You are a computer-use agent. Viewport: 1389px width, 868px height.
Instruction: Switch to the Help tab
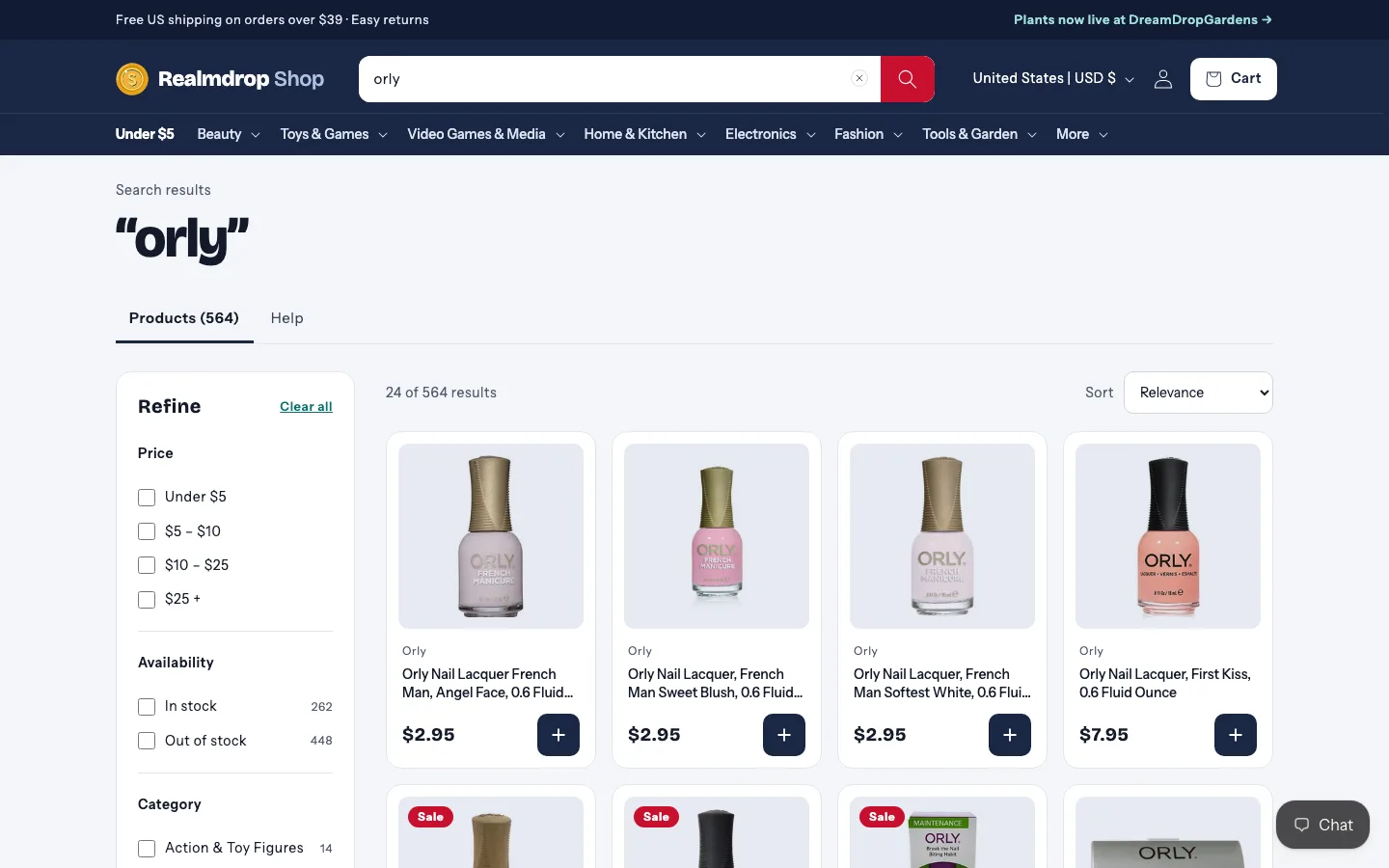coord(287,318)
